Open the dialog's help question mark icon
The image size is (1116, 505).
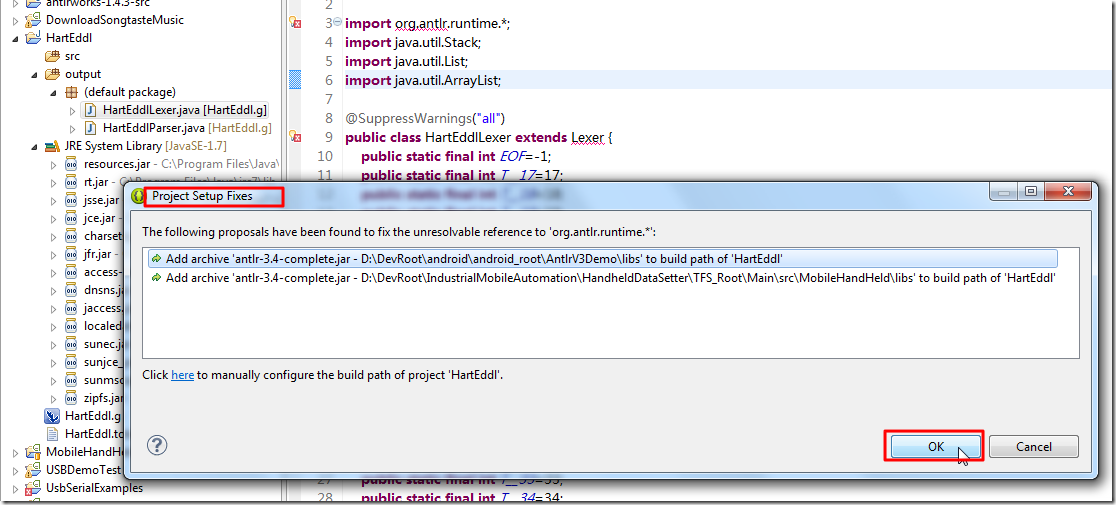pos(157,445)
